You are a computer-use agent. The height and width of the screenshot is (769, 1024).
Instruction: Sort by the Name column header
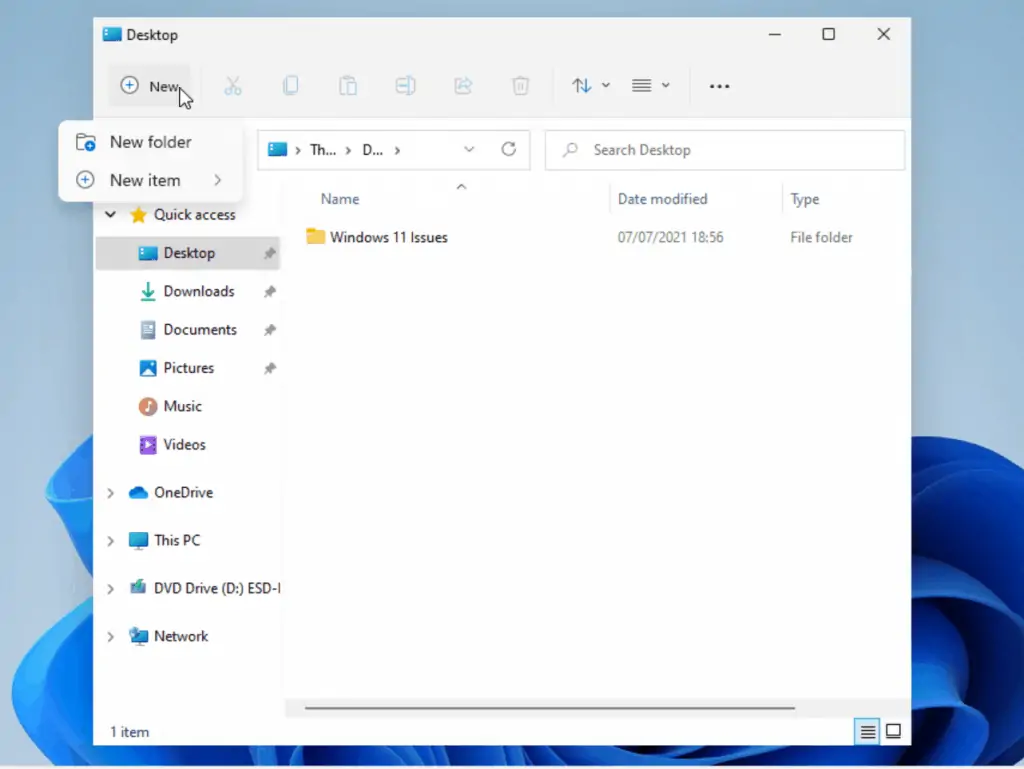[x=340, y=199]
